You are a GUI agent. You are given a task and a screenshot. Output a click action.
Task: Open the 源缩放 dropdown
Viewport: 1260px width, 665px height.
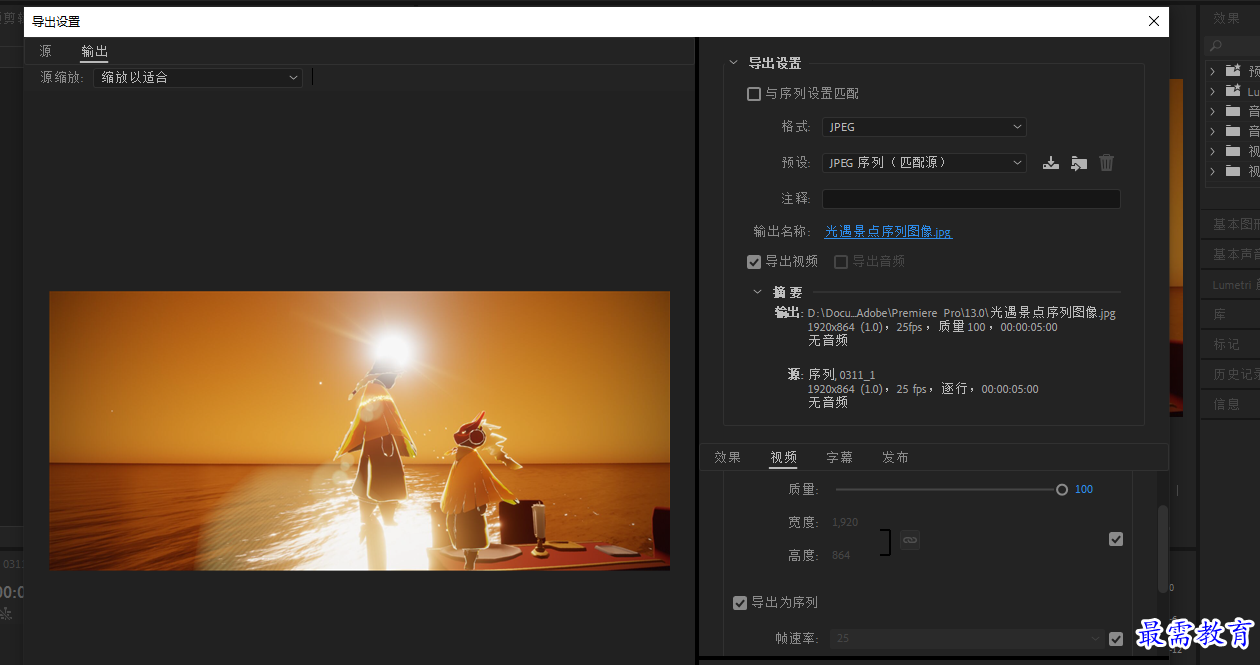(198, 77)
